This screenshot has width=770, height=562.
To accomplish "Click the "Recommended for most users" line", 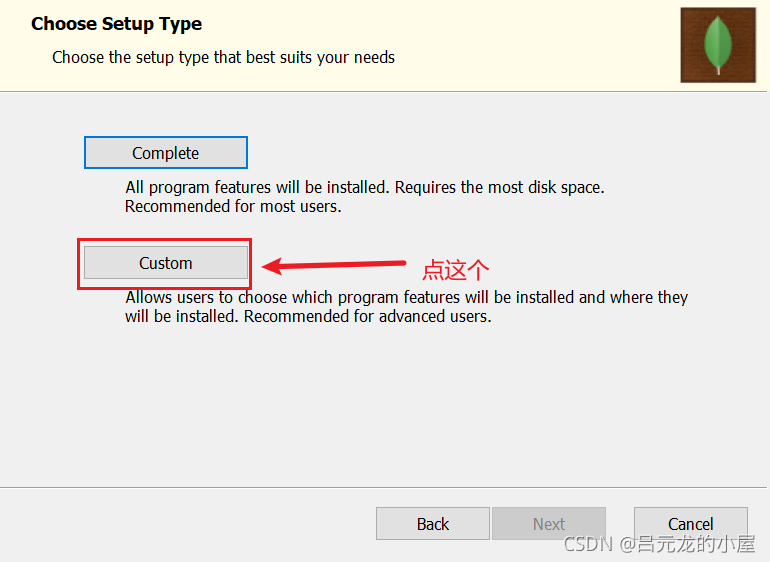I will pos(233,207).
